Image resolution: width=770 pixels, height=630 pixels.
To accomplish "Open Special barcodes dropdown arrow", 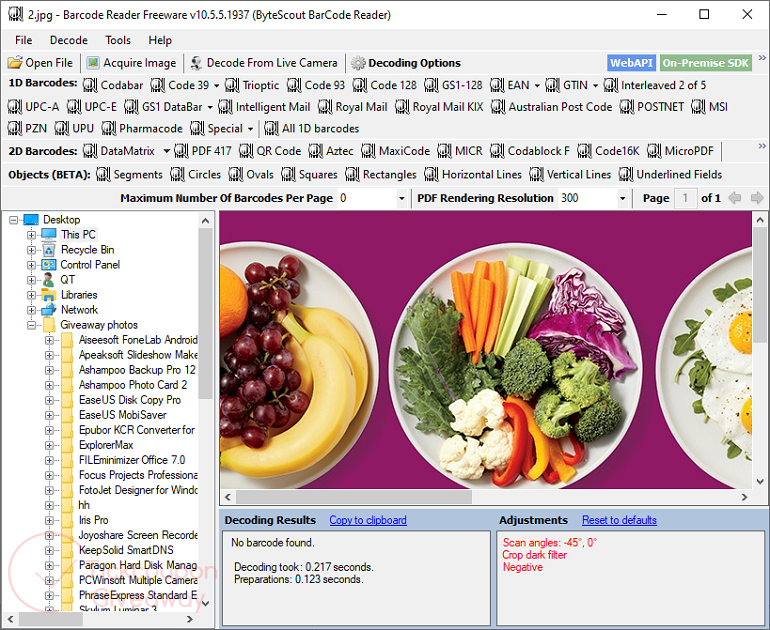I will point(250,129).
